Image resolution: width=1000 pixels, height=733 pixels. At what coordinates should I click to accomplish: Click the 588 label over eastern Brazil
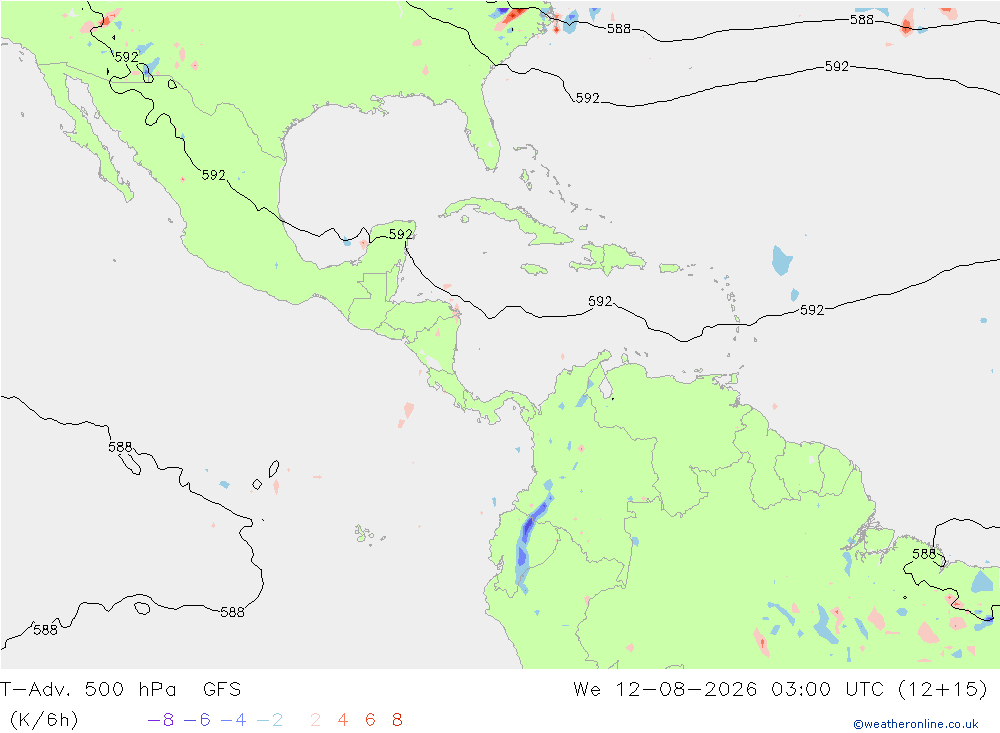click(x=924, y=554)
